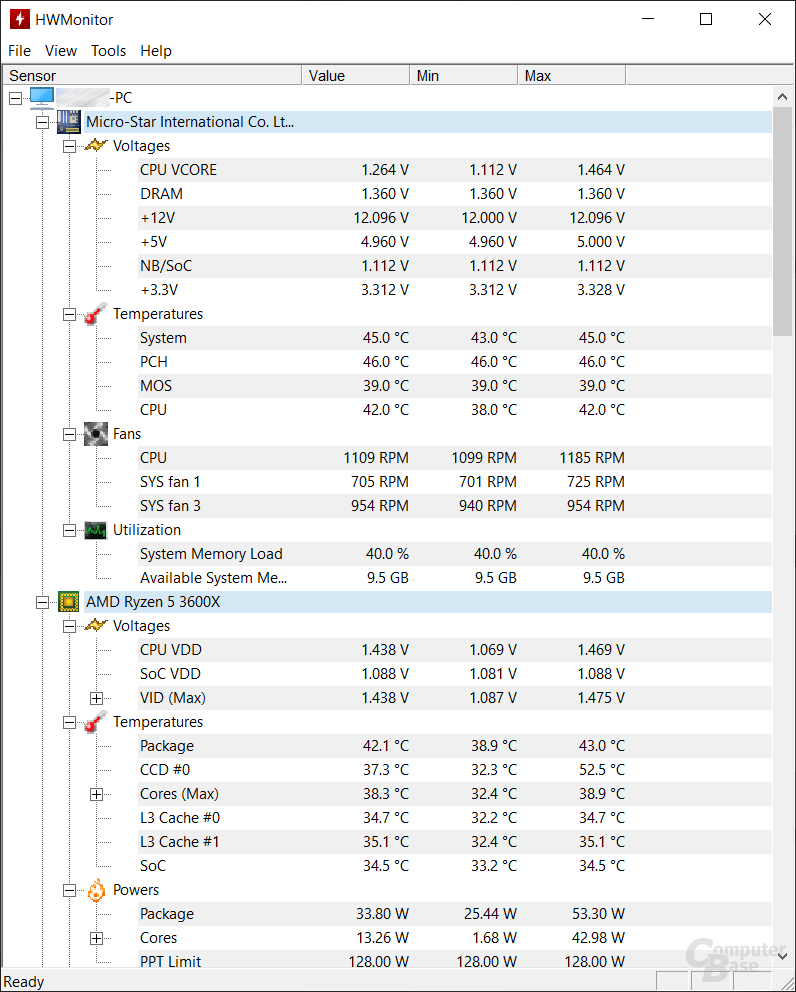Screen dimensions: 796x992
Task: Open the Tools menu
Action: 108,51
